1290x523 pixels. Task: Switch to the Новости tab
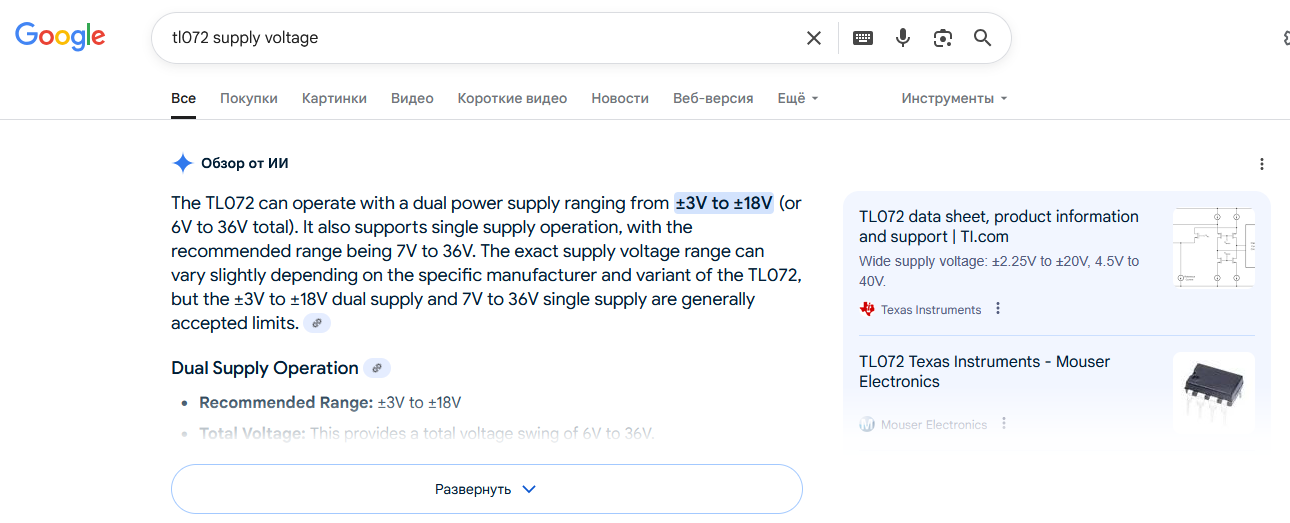pos(620,98)
